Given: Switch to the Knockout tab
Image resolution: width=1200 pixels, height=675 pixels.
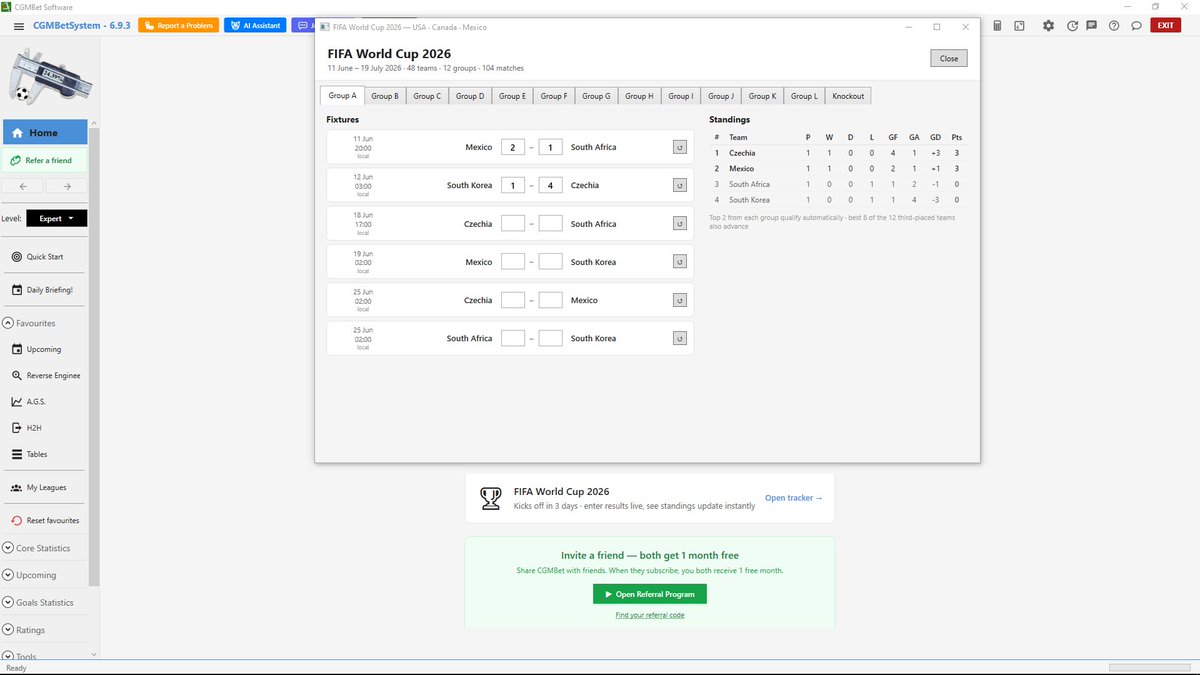Looking at the screenshot, I should (849, 96).
